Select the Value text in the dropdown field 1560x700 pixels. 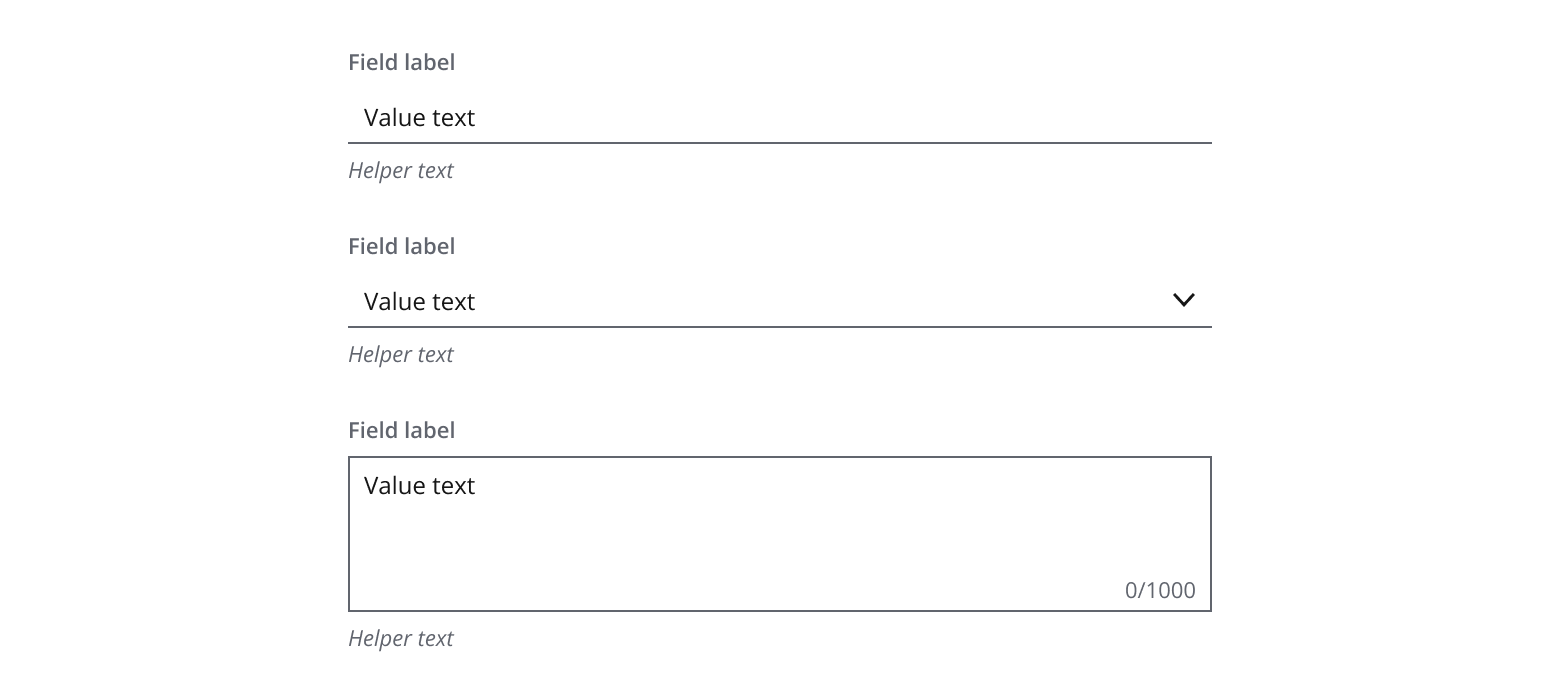pos(419,301)
